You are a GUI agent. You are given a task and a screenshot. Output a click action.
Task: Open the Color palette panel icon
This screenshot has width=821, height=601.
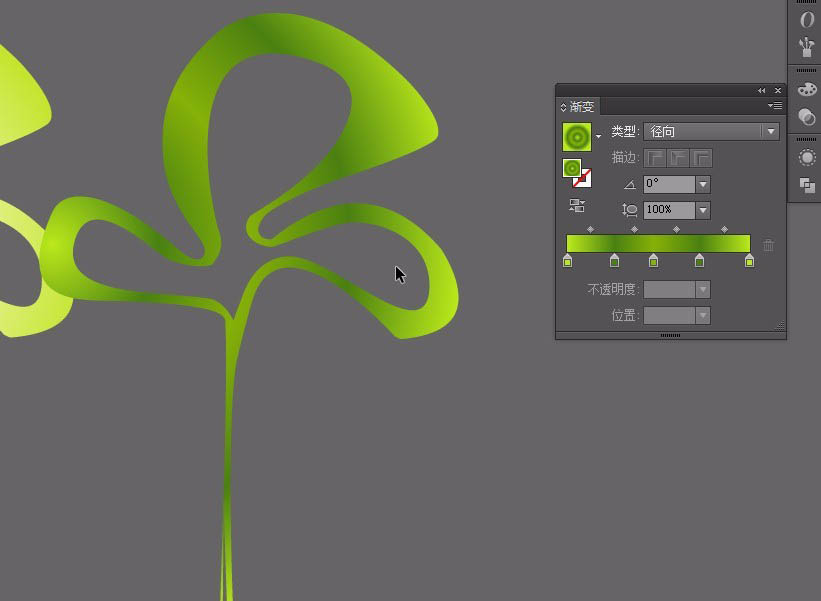pyautogui.click(x=807, y=89)
